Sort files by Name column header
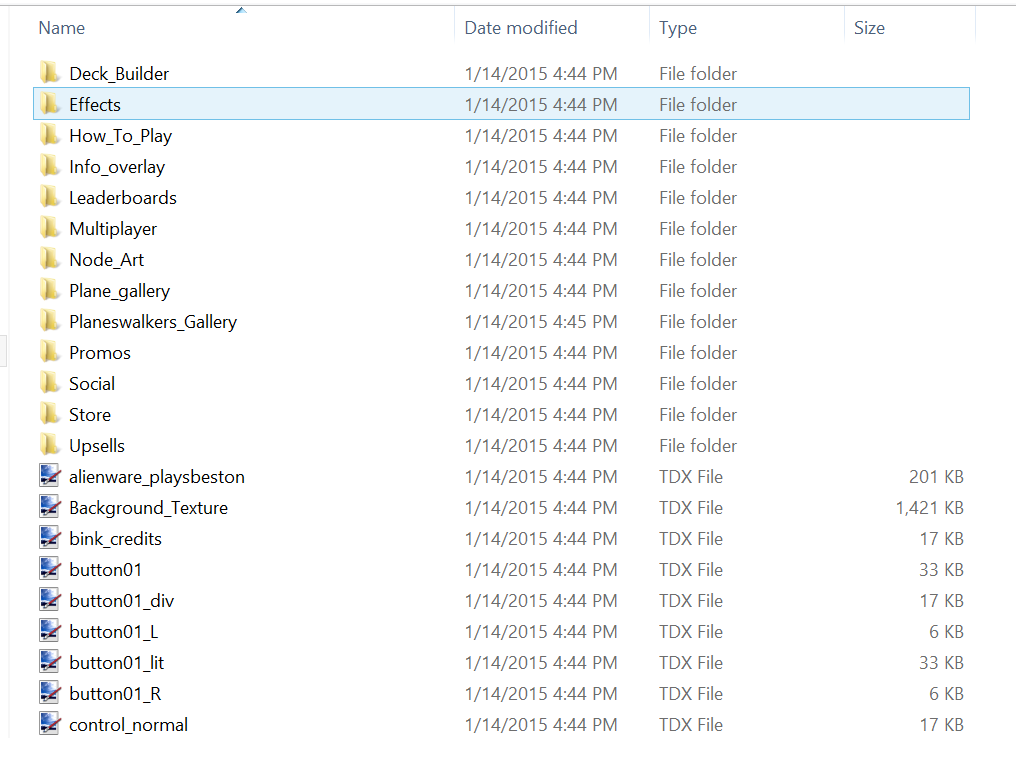This screenshot has height=766, width=1016. (x=62, y=28)
